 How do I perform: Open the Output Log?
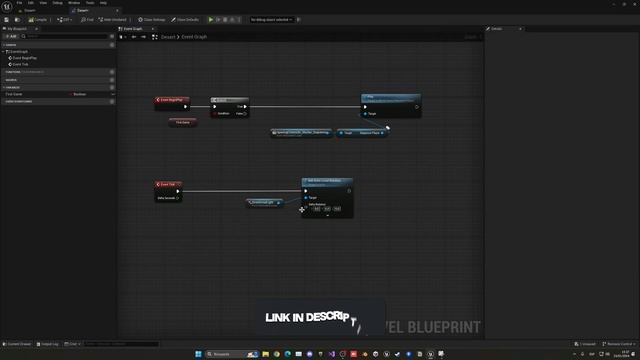tap(47, 344)
